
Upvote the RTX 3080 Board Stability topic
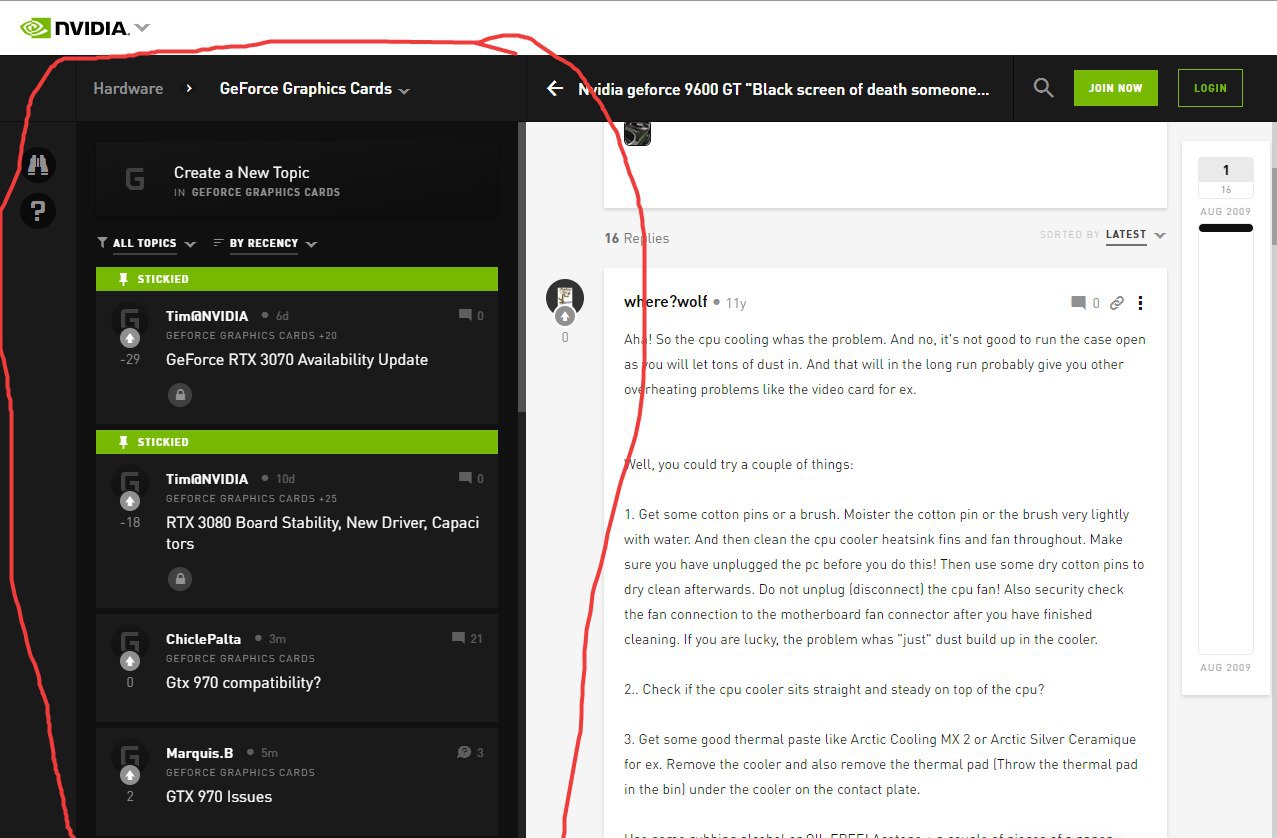point(130,501)
